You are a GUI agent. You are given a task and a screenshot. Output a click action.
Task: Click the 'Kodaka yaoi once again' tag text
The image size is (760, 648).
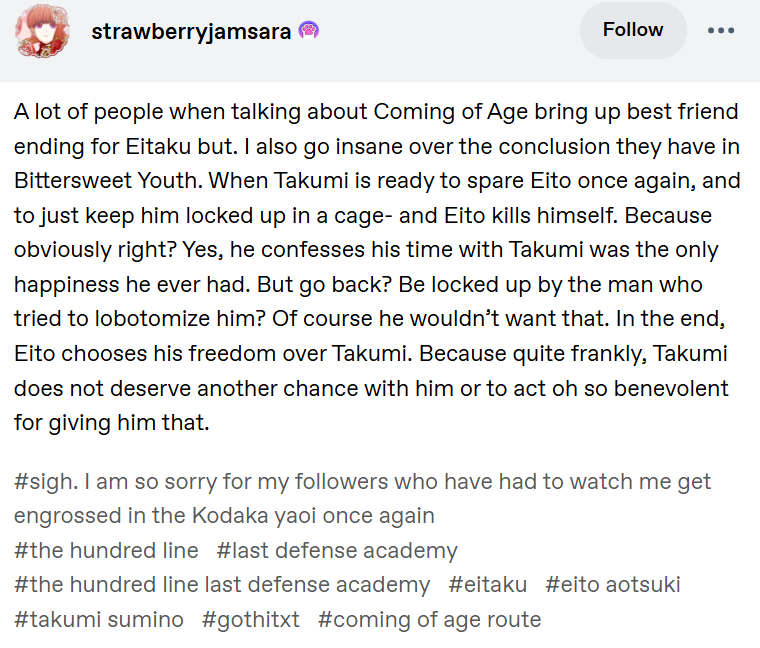[313, 516]
